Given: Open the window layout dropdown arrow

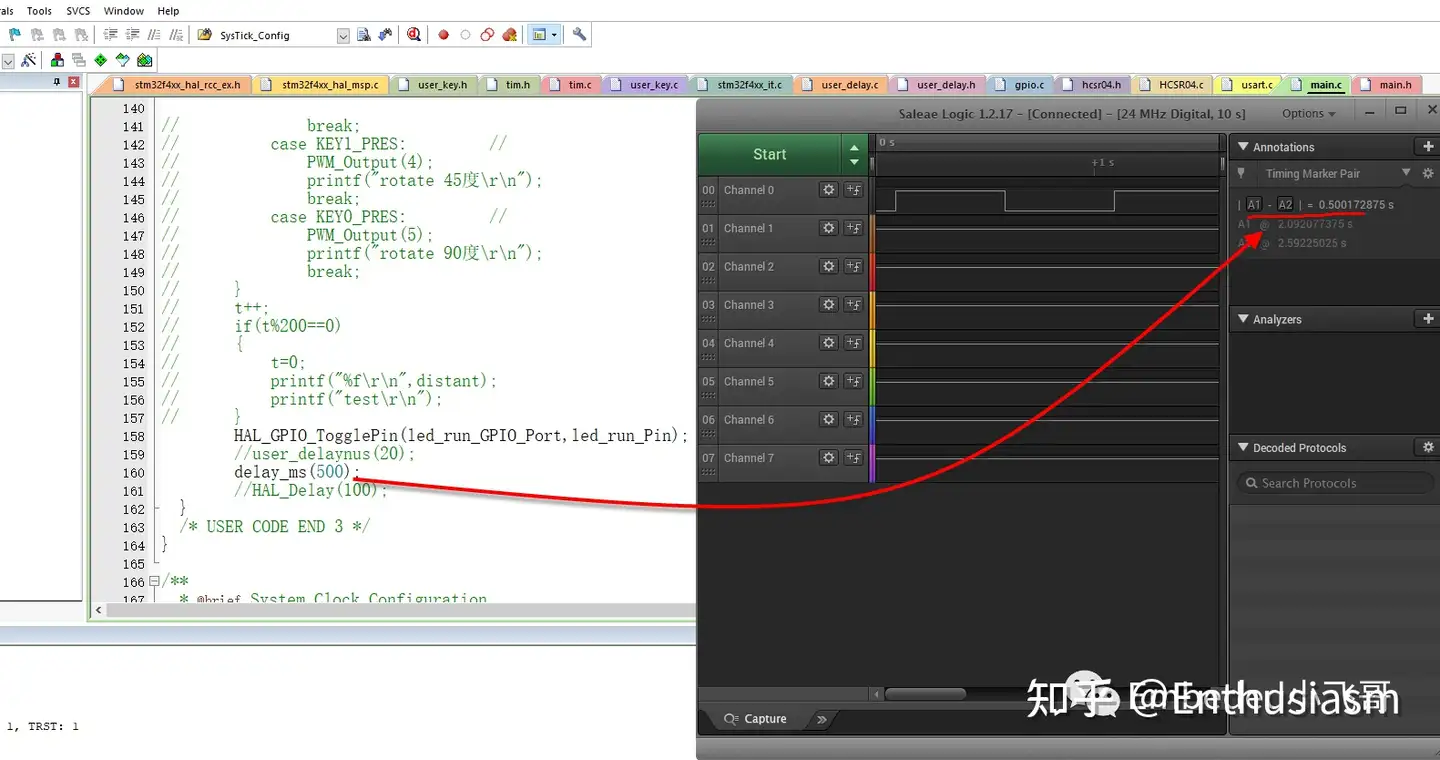Looking at the screenshot, I should tap(554, 35).
